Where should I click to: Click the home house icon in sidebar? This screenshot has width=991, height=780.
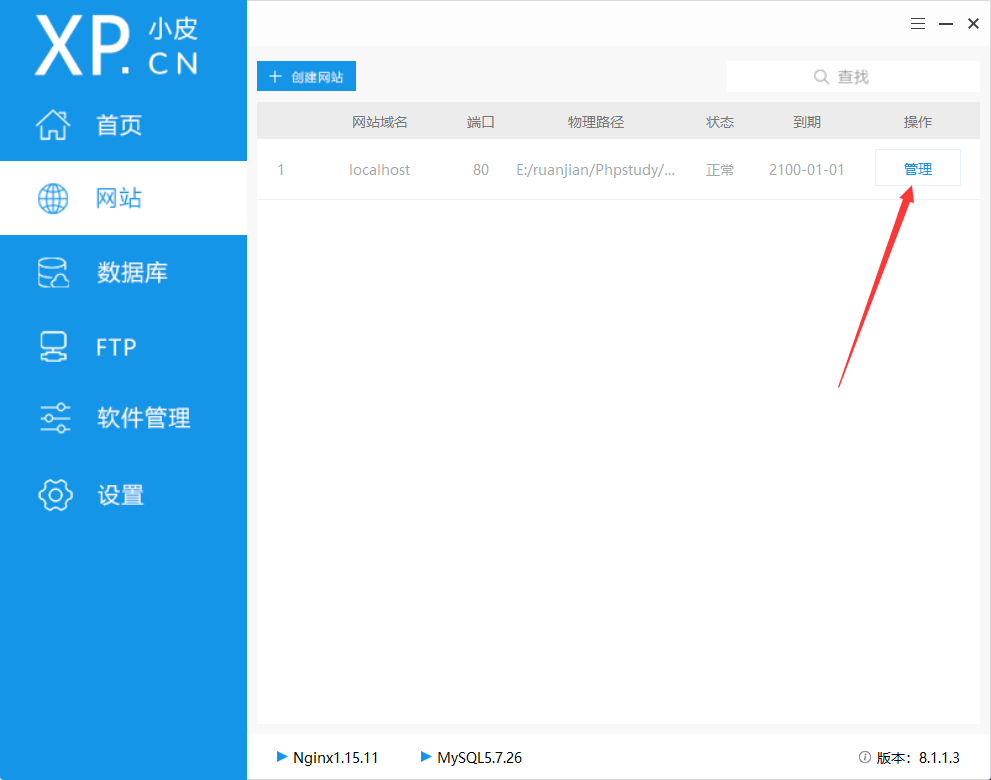53,125
